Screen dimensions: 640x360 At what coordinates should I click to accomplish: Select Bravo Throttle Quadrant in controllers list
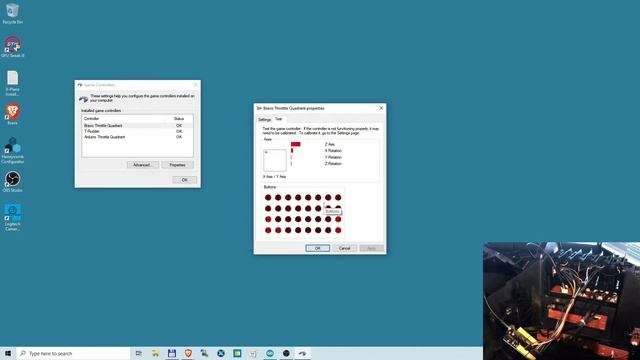click(x=137, y=126)
